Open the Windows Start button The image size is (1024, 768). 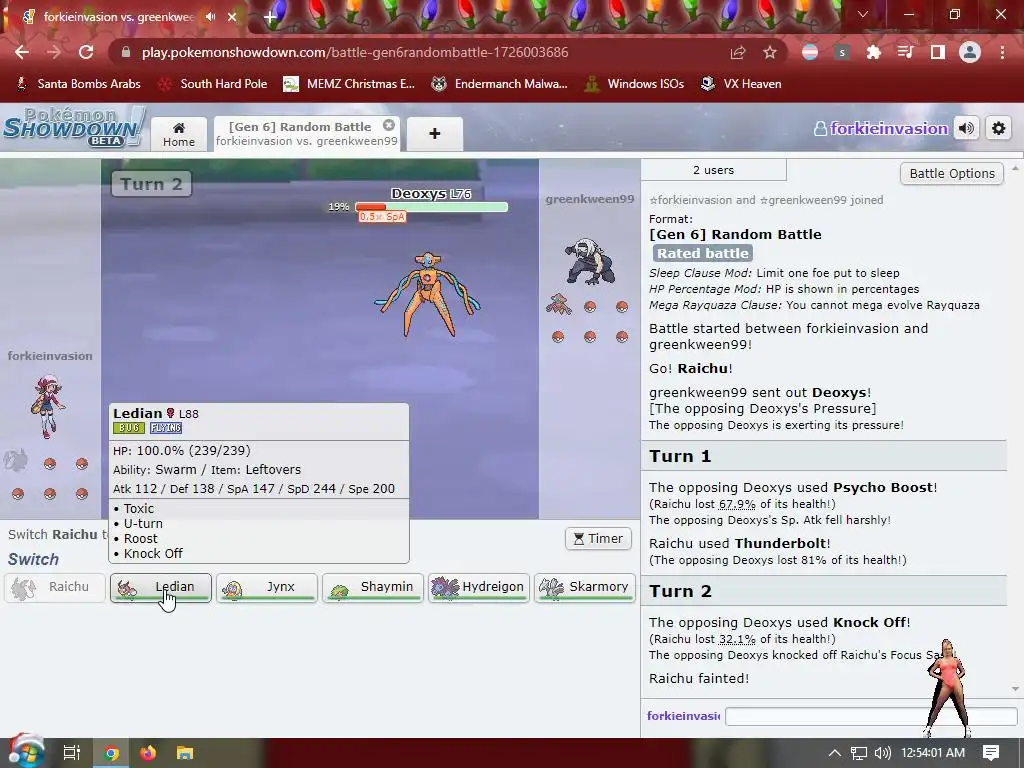click(x=25, y=752)
